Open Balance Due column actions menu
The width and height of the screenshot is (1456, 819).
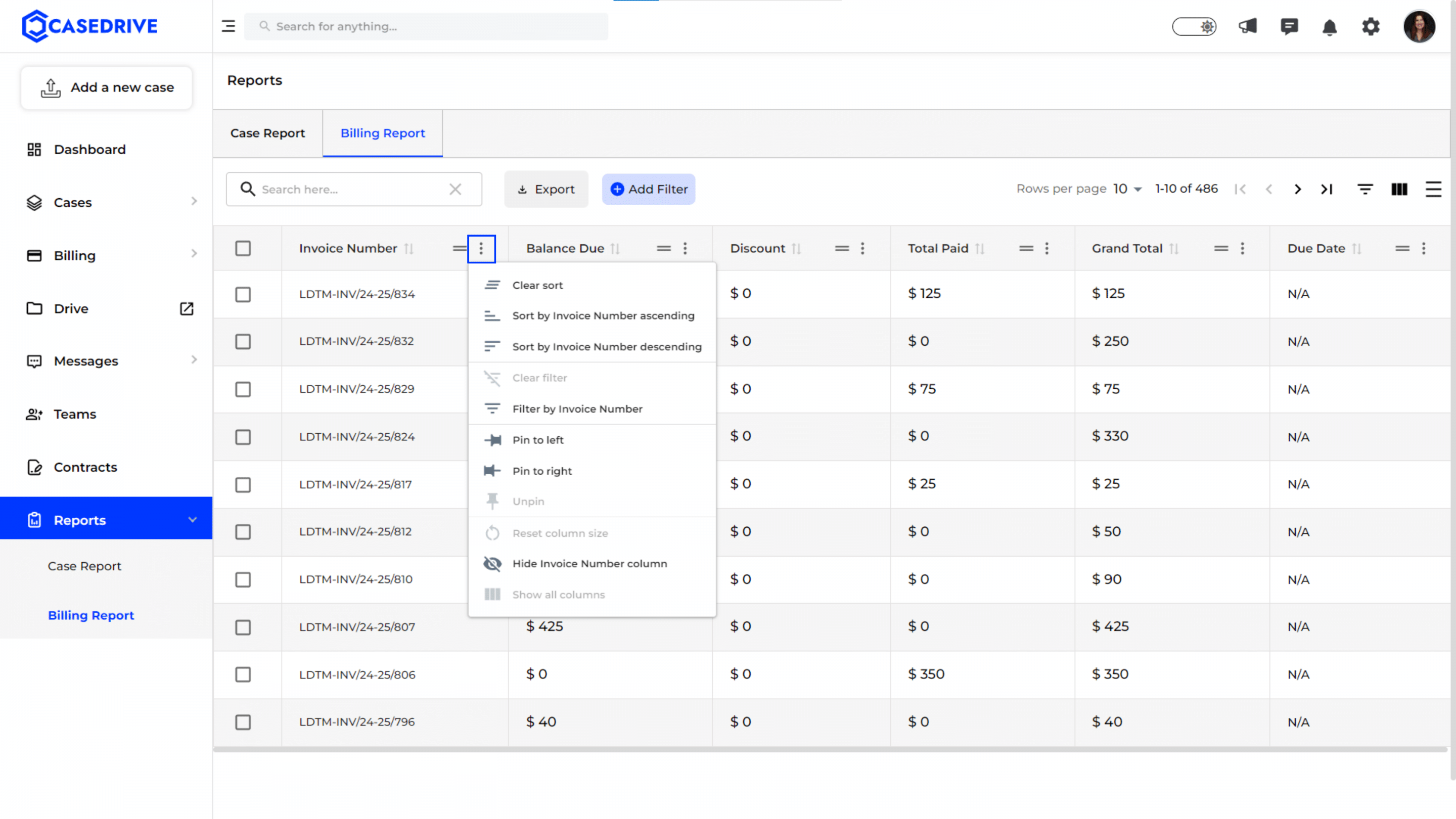[x=685, y=248]
